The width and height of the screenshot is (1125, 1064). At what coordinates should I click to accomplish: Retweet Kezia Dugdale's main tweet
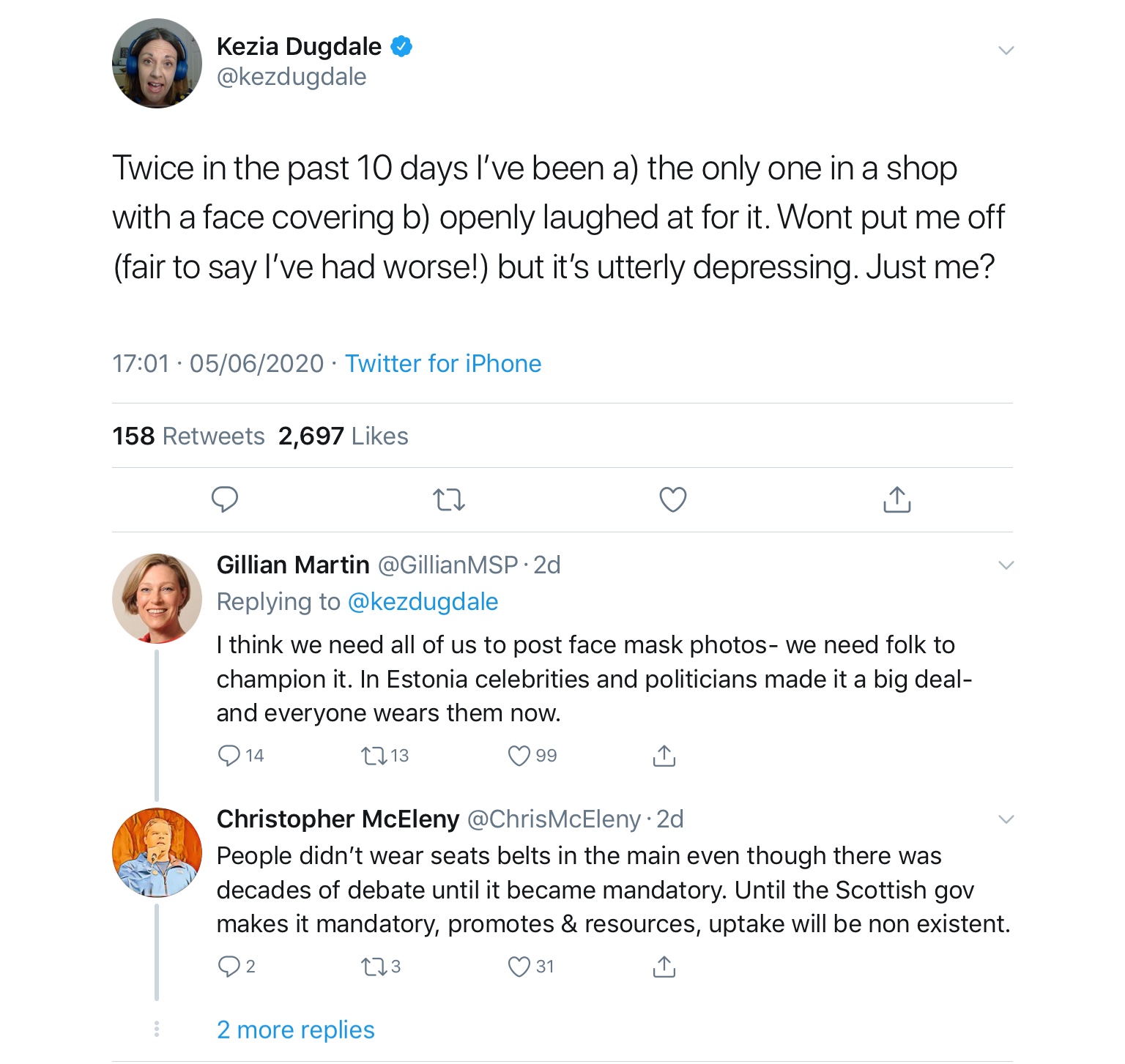point(449,500)
